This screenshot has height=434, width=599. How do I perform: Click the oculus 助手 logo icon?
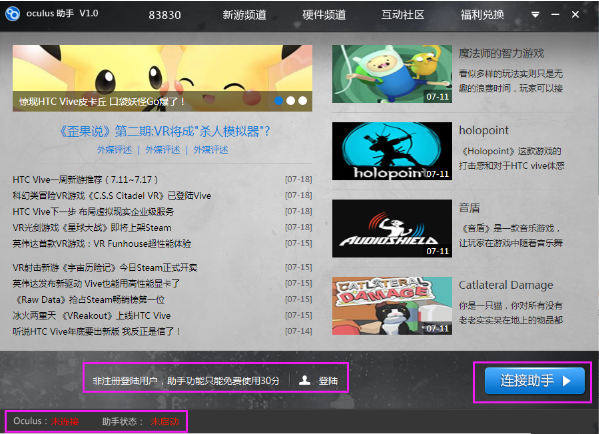tap(12, 14)
